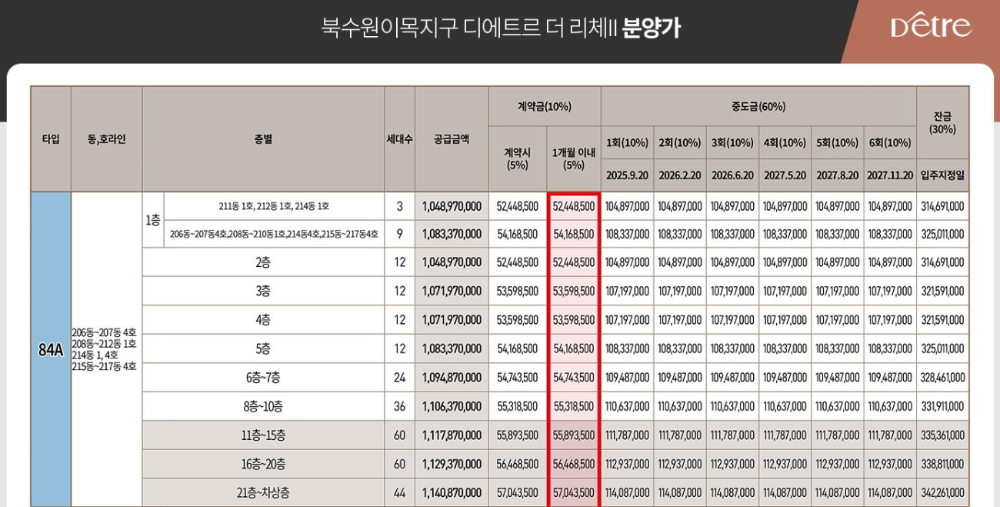
Task: Select the 동,호라인 column header
Action: [107, 139]
